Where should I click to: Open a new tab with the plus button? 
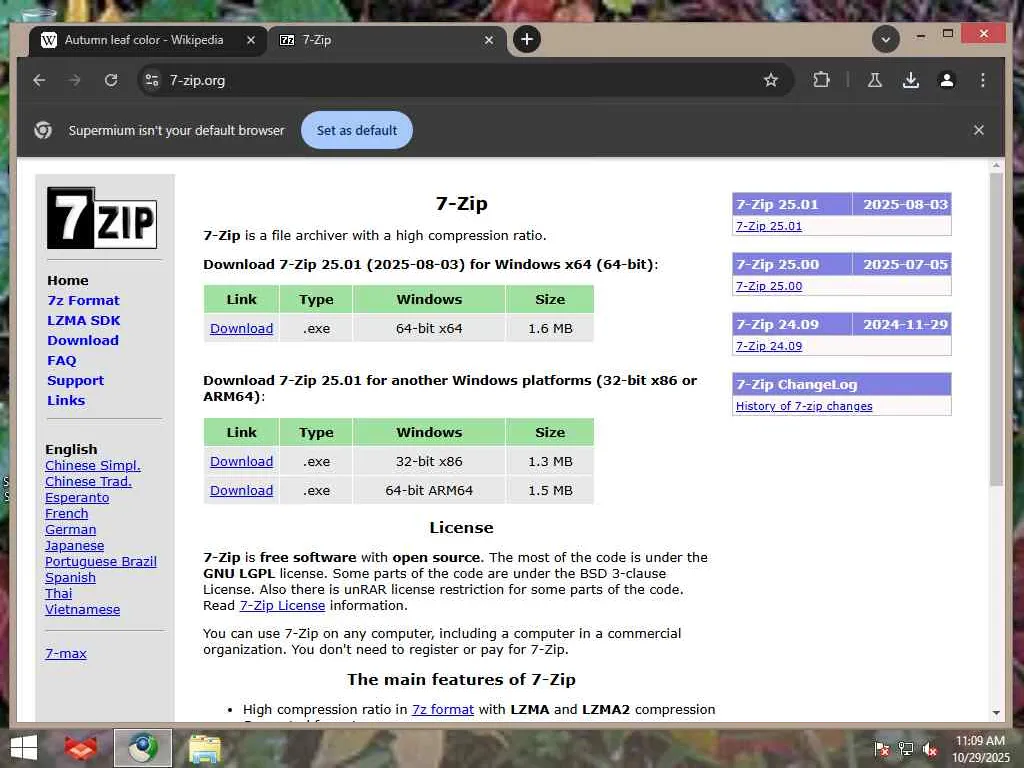pos(526,39)
